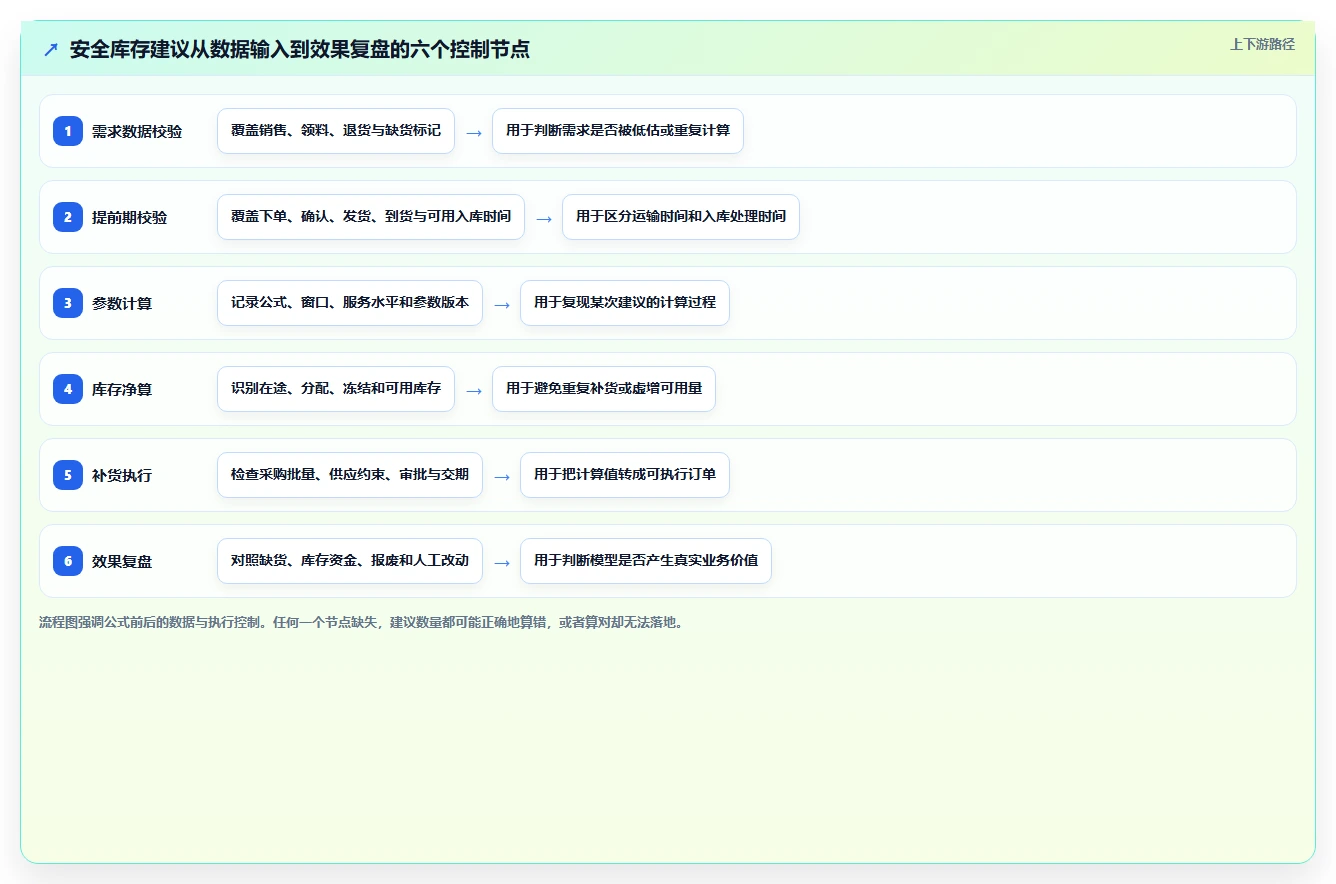Click the 用于判断模型是否产生真实业务价值 box
The width and height of the screenshot is (1336, 884).
(646, 561)
